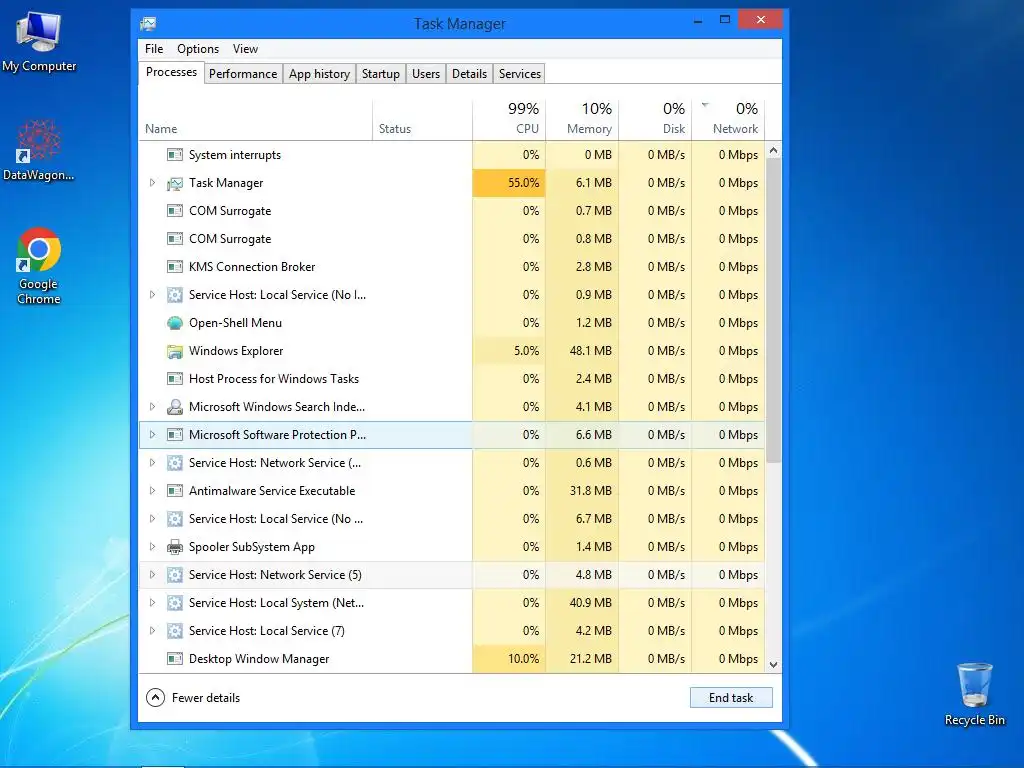Viewport: 1024px width, 768px height.
Task: Select the Open-Shell Menu process
Action: pos(452,323)
